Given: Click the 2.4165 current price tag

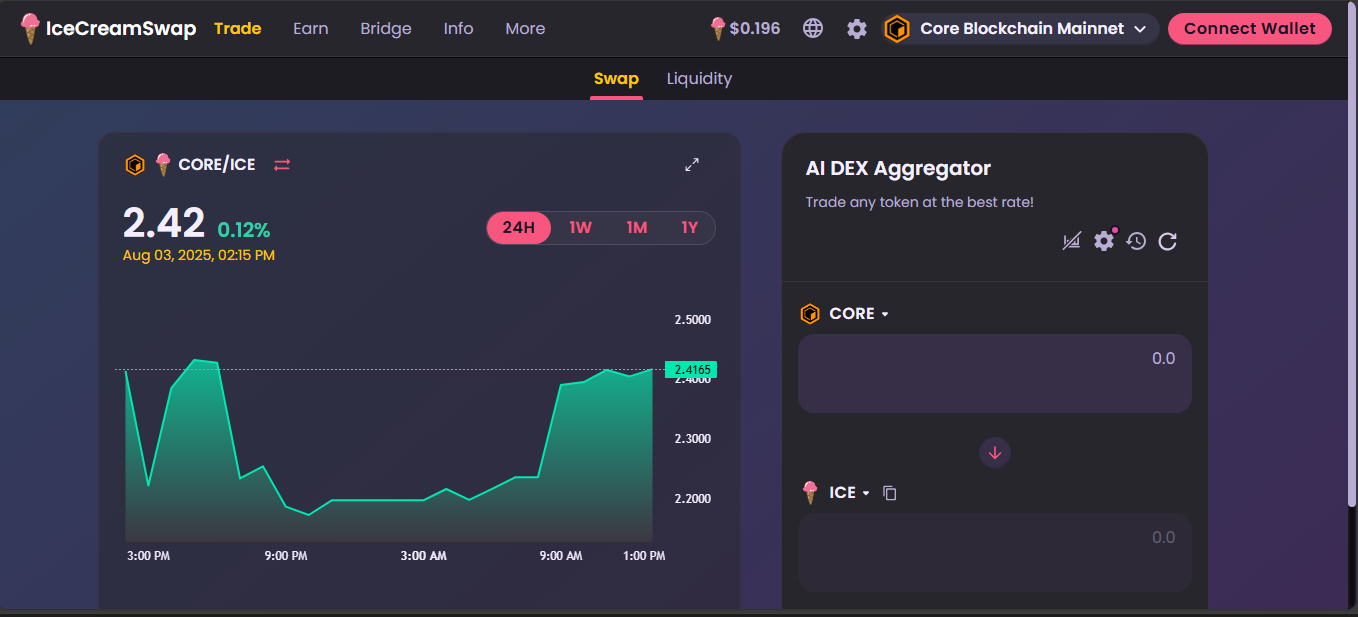Looking at the screenshot, I should point(691,370).
